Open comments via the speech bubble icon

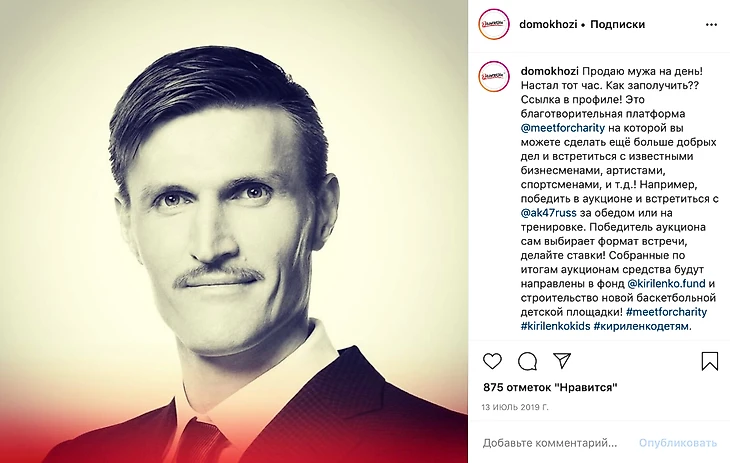pos(527,361)
